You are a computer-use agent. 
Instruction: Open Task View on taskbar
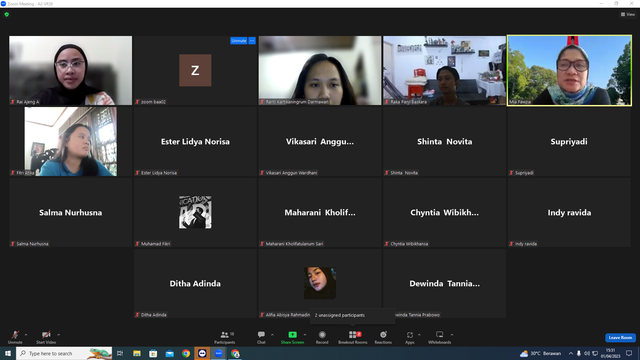[x=120, y=353]
